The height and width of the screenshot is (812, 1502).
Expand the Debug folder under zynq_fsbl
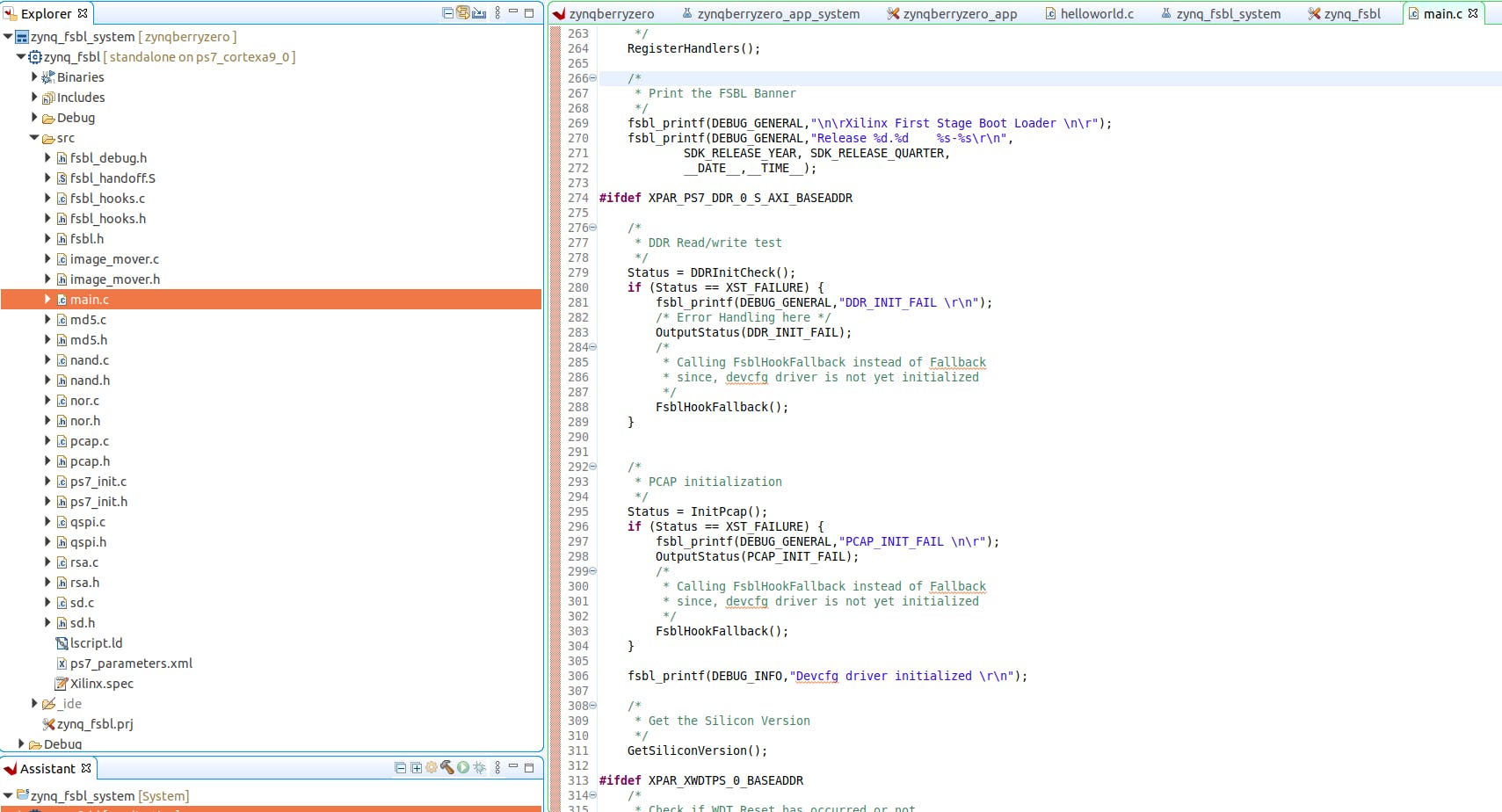pyautogui.click(x=34, y=118)
